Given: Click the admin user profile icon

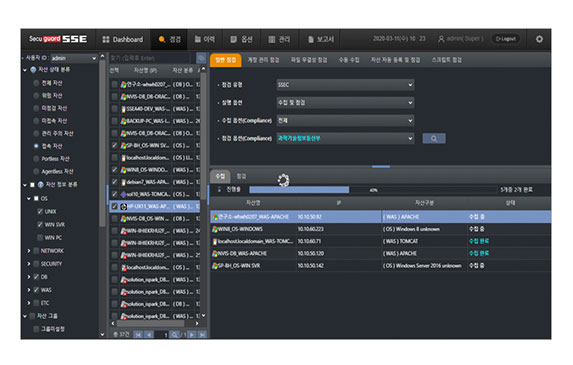Looking at the screenshot, I should tap(441, 39).
